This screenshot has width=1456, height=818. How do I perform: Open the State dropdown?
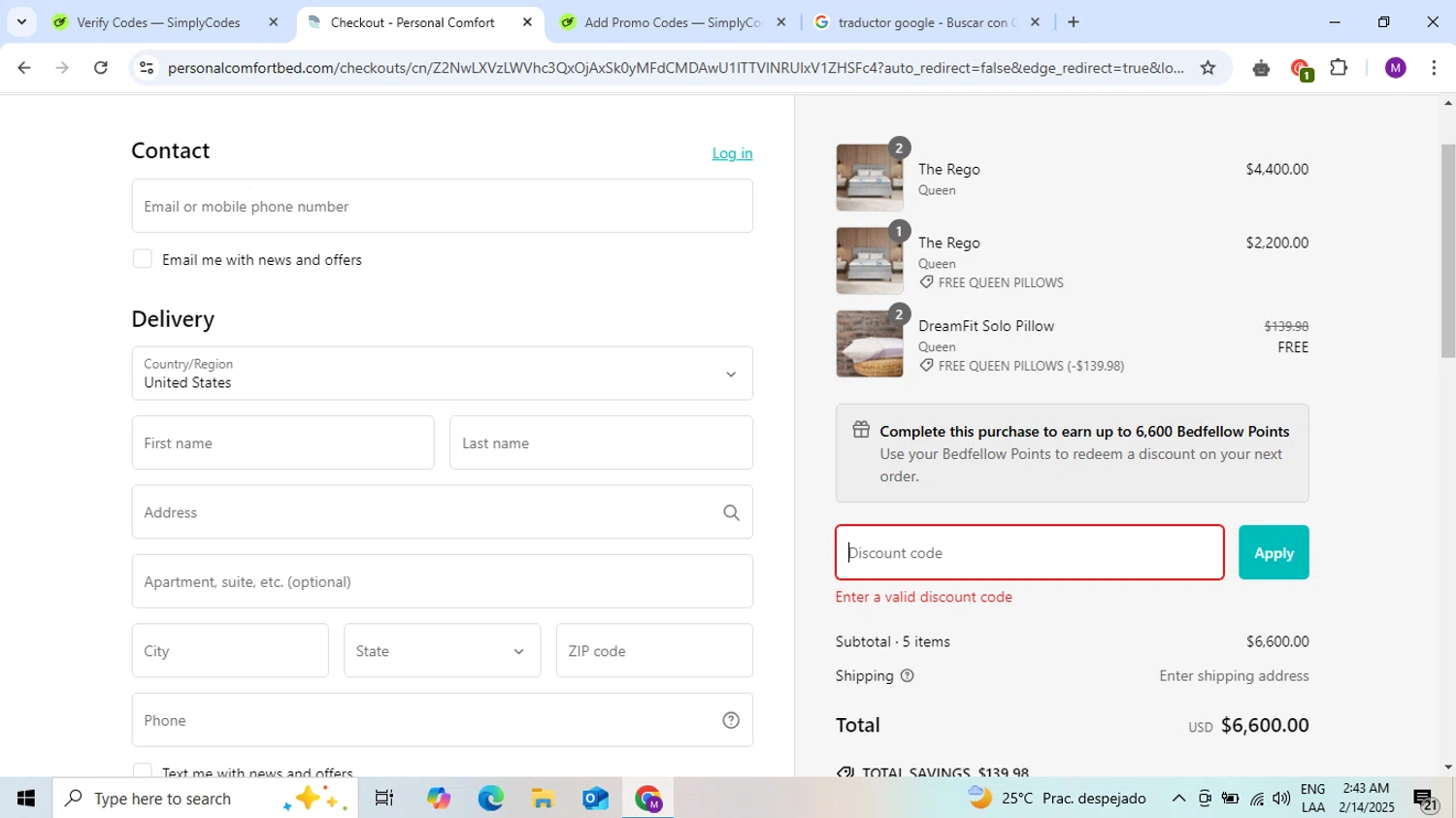pos(442,651)
